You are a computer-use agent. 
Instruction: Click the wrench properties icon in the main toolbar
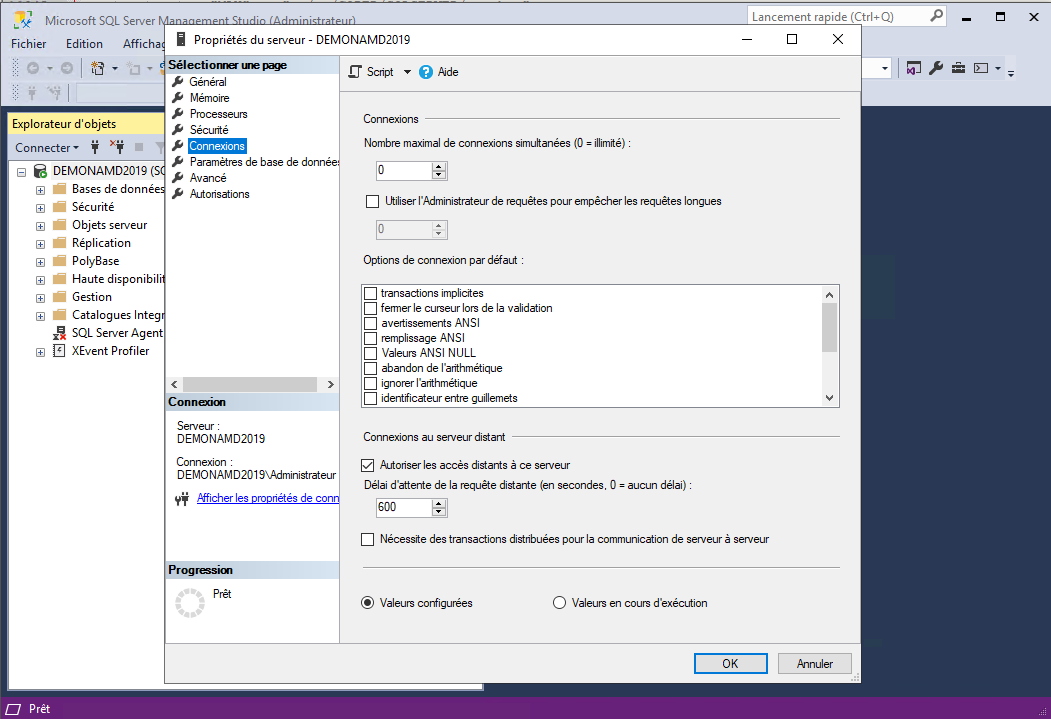tap(936, 68)
